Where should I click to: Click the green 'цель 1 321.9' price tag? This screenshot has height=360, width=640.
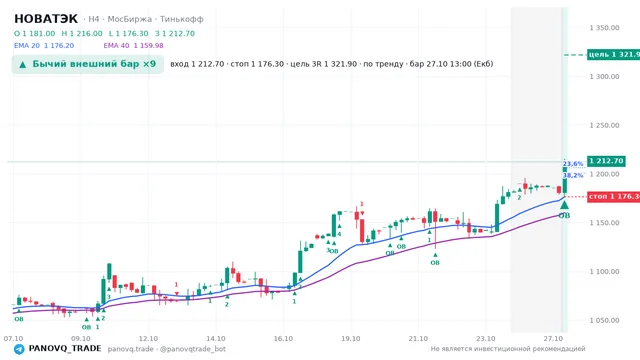tap(613, 54)
